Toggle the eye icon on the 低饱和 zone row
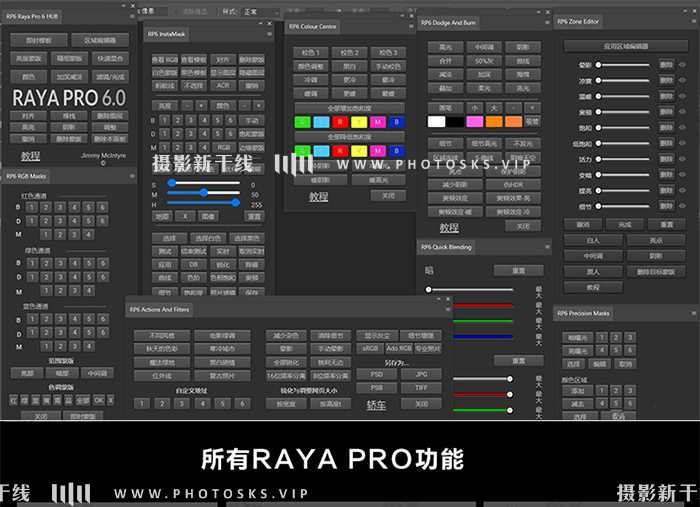This screenshot has height=507, width=700. (682, 143)
